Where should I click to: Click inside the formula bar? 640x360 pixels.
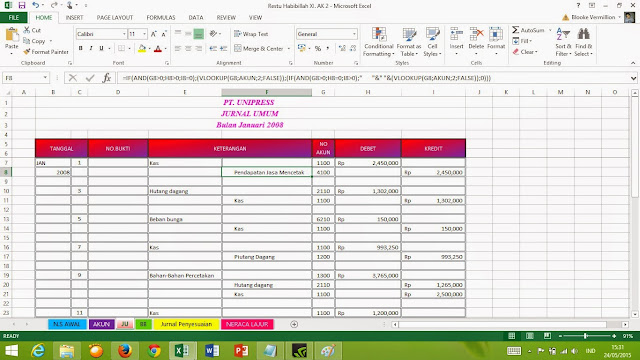tap(373, 78)
